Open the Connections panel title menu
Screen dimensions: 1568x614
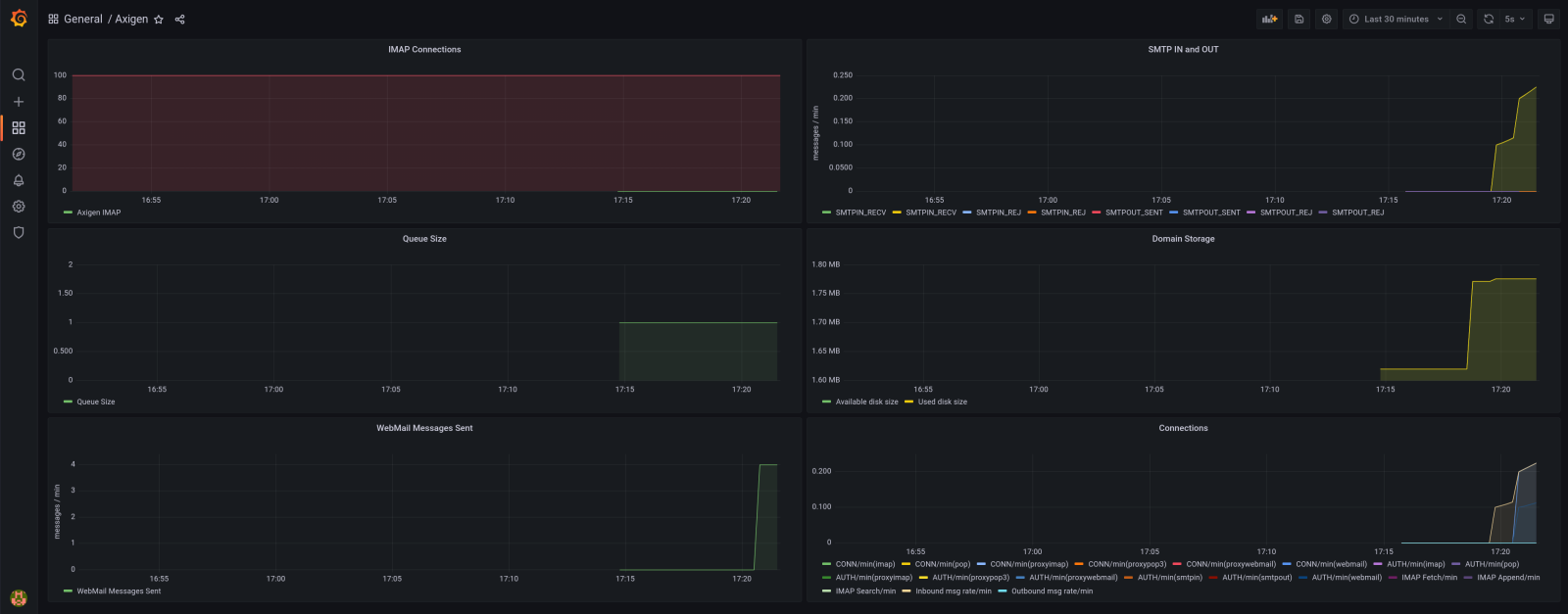tap(1183, 428)
